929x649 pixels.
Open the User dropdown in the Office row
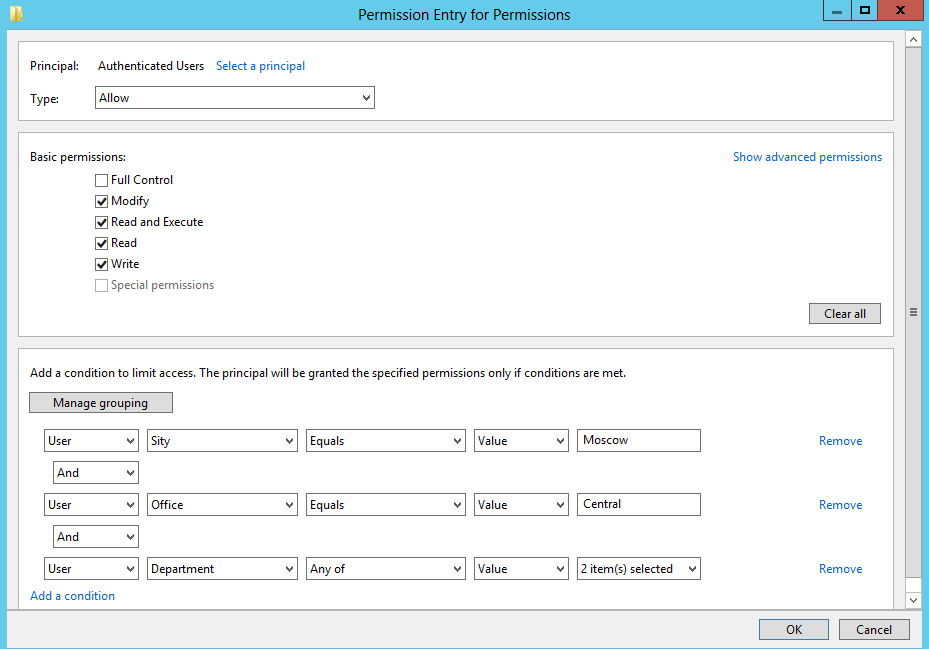pyautogui.click(x=91, y=504)
